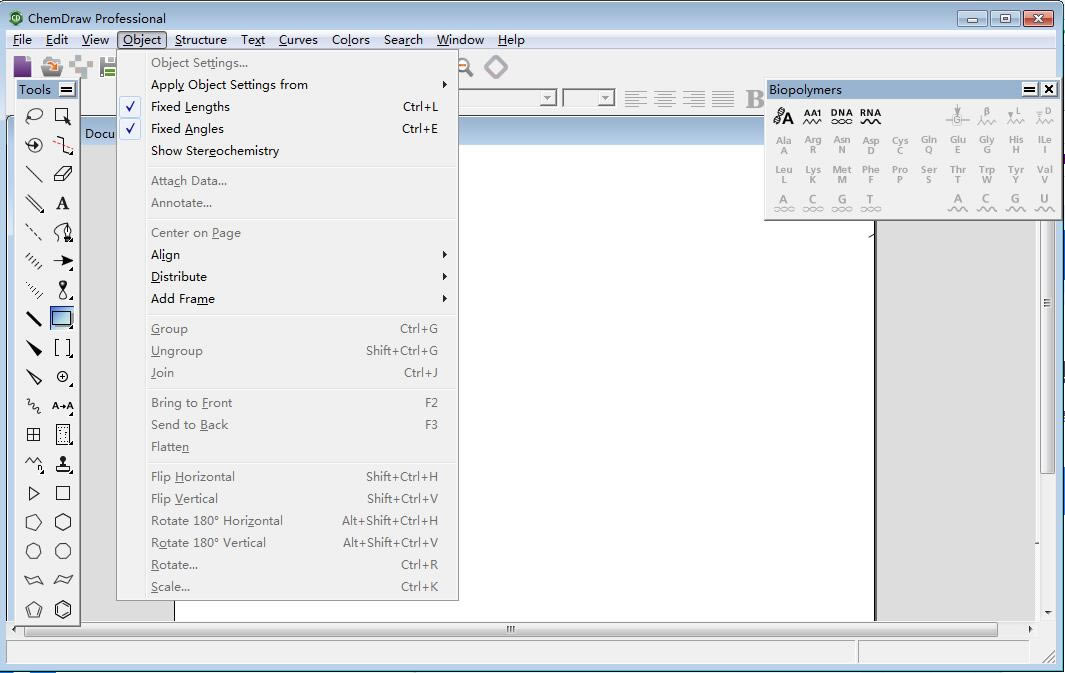Pick the Arrow tool in Tools palette
Image resolution: width=1065 pixels, height=673 pixels.
pos(63,261)
